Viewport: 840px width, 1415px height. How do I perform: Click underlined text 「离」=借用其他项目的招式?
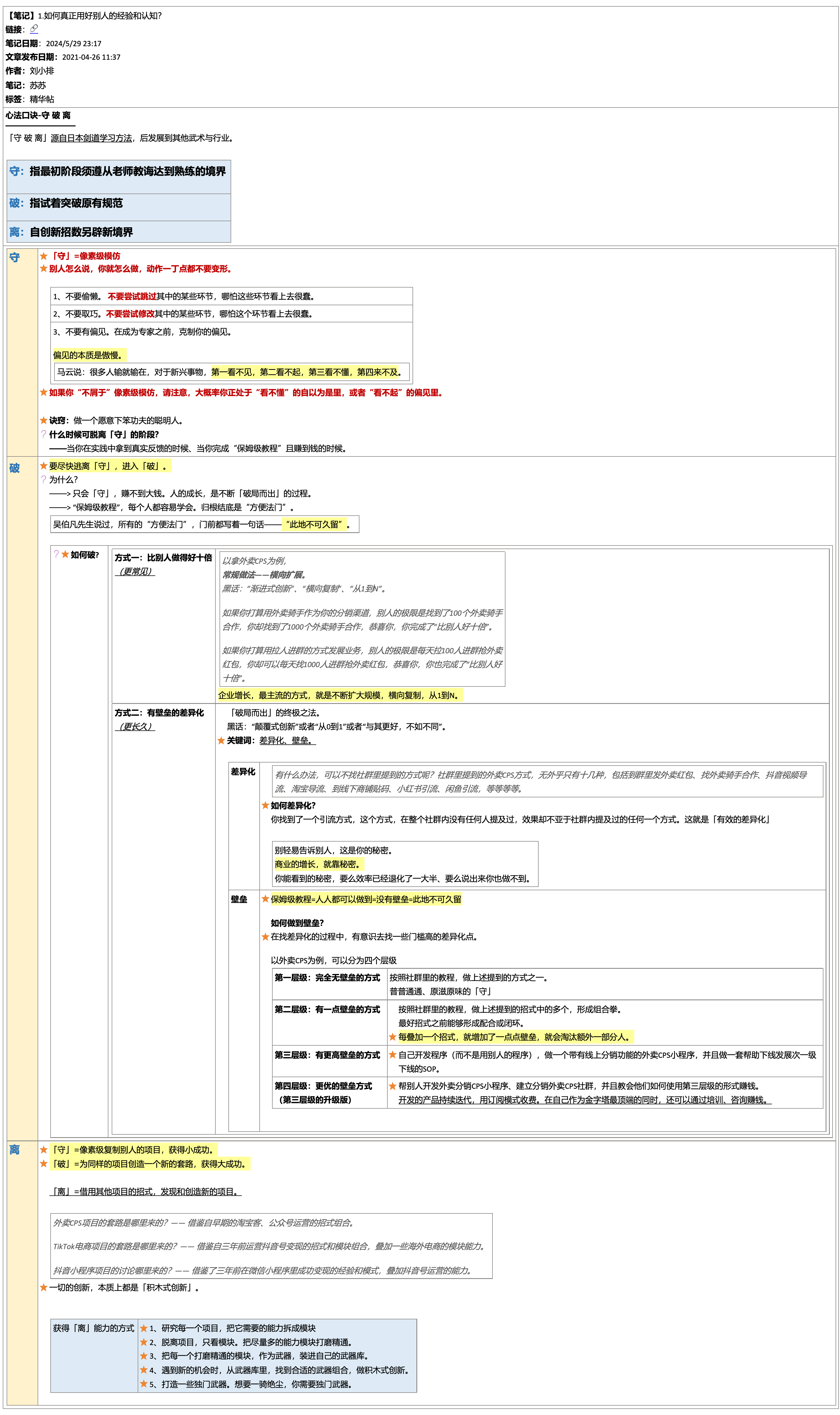click(x=145, y=1191)
